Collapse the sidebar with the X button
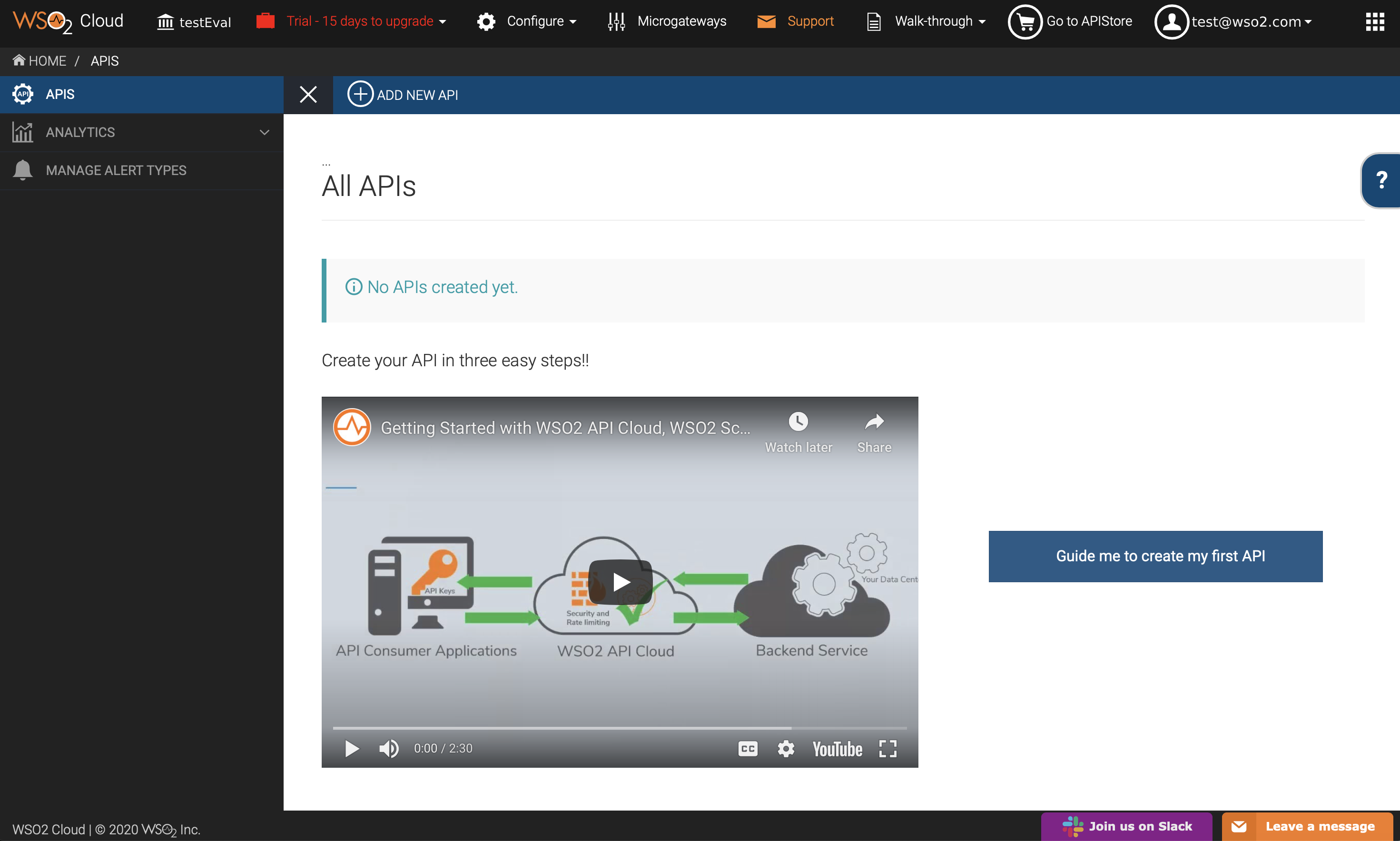The height and width of the screenshot is (841, 1400). pos(308,94)
